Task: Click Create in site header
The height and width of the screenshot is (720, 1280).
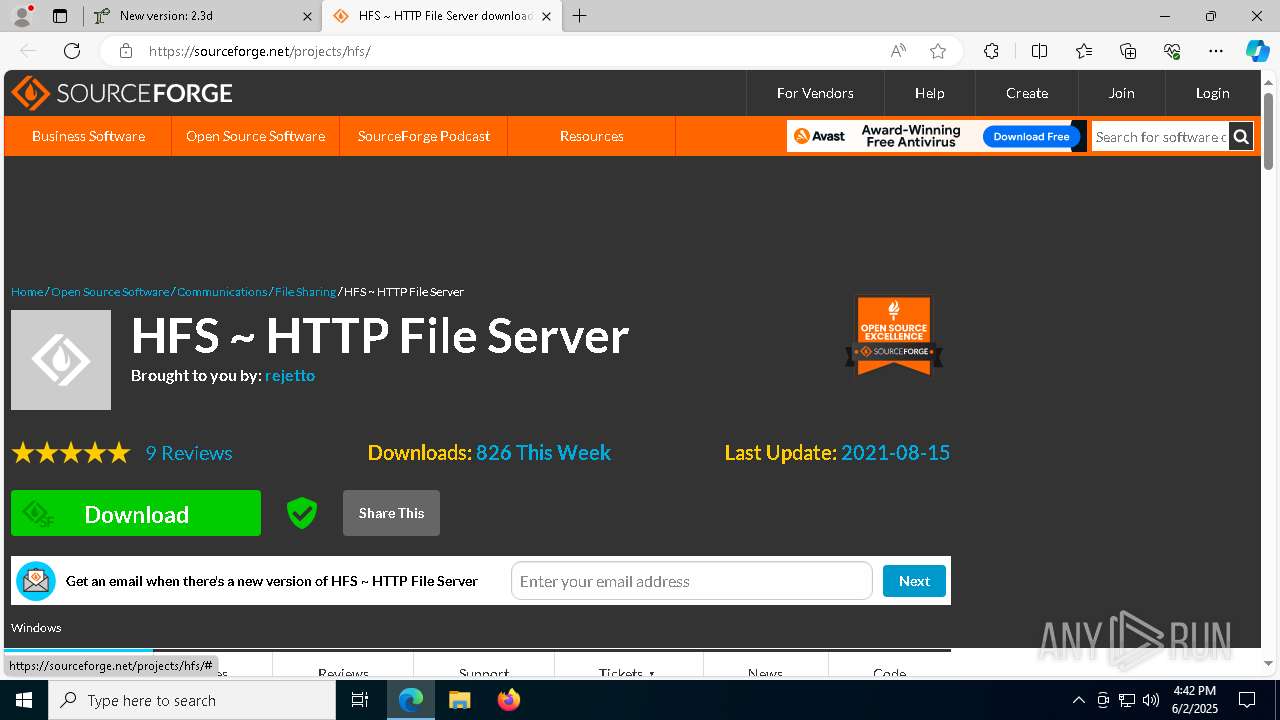Action: [x=1027, y=93]
